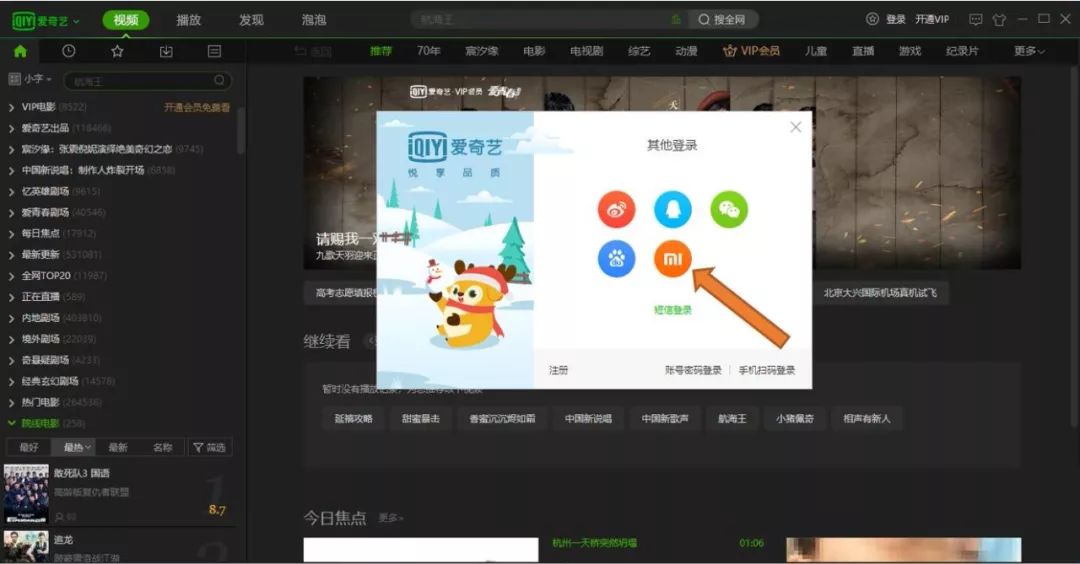Collapse the green 院线电影 category

(12, 424)
